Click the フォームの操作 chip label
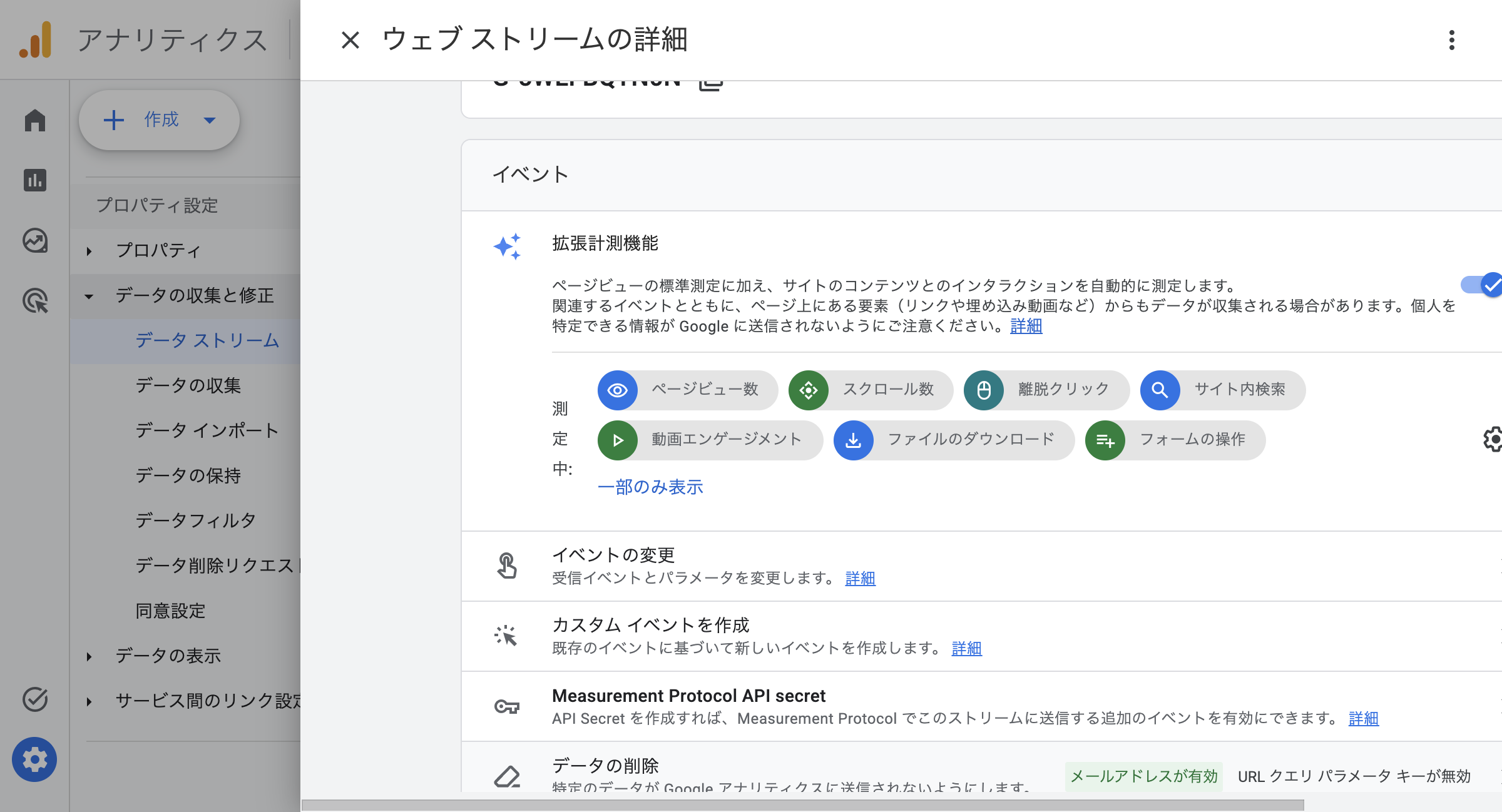This screenshot has width=1502, height=812. point(1193,439)
